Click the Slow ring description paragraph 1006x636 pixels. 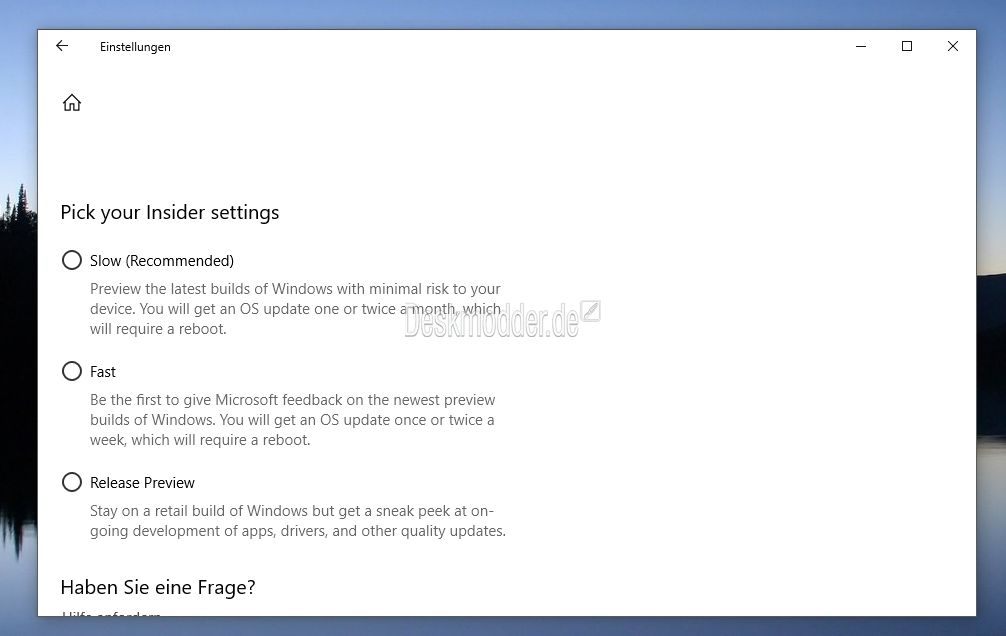click(x=295, y=309)
